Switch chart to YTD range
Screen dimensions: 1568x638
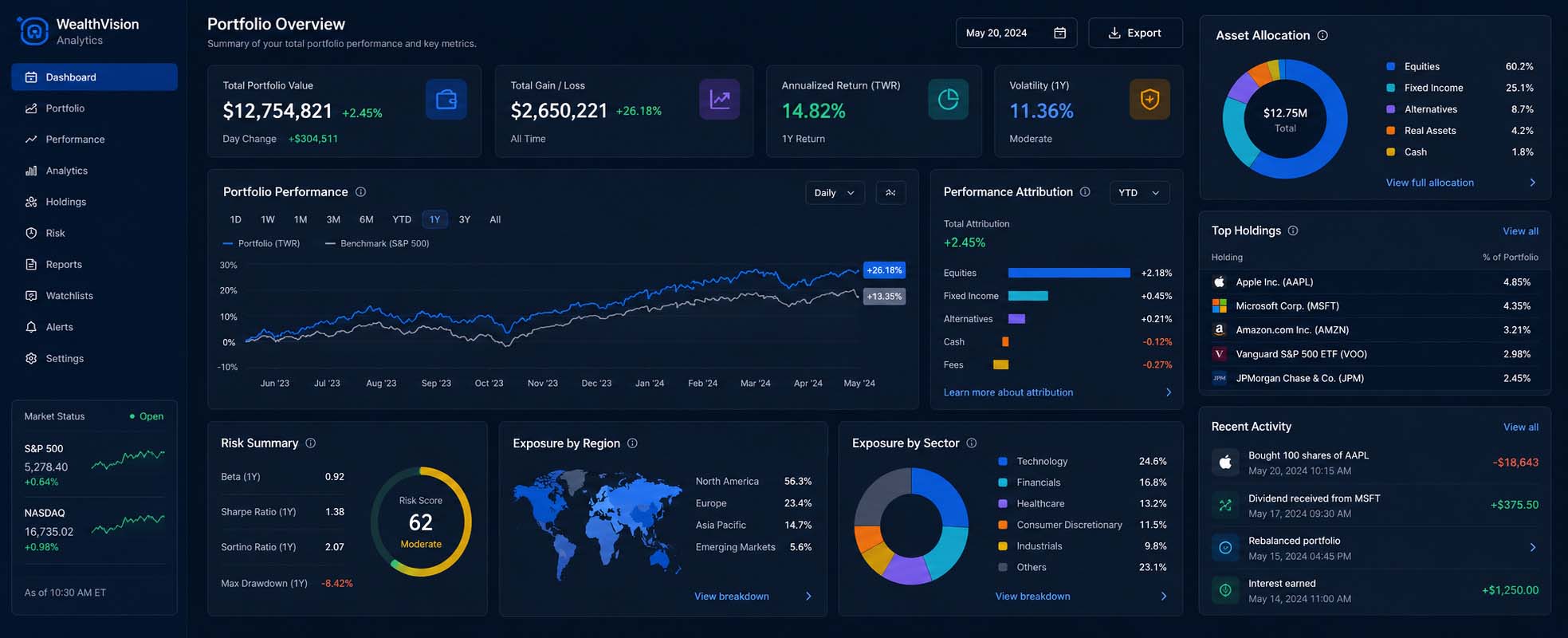coord(402,219)
